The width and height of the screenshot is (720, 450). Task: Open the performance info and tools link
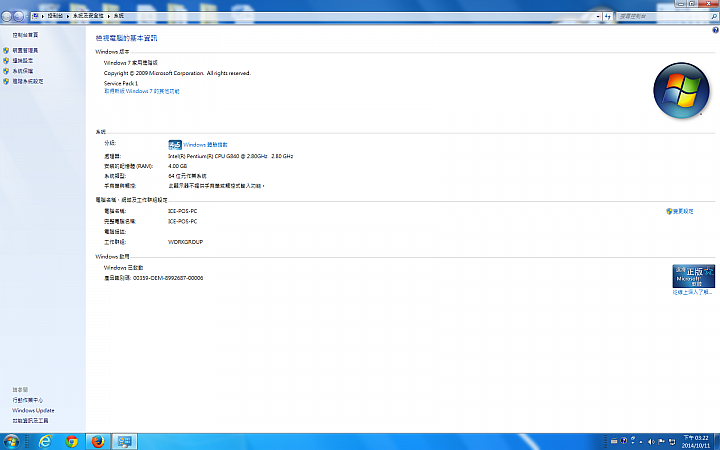click(x=30, y=421)
